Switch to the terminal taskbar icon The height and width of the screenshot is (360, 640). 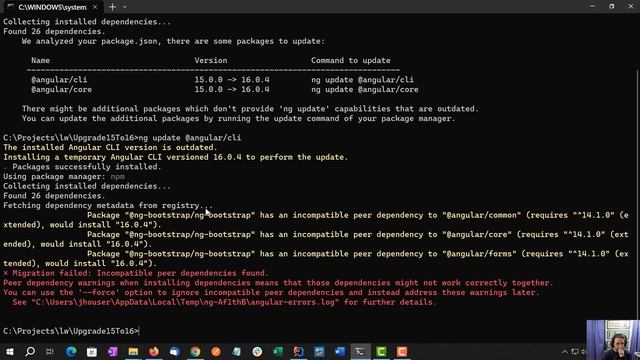click(x=360, y=351)
